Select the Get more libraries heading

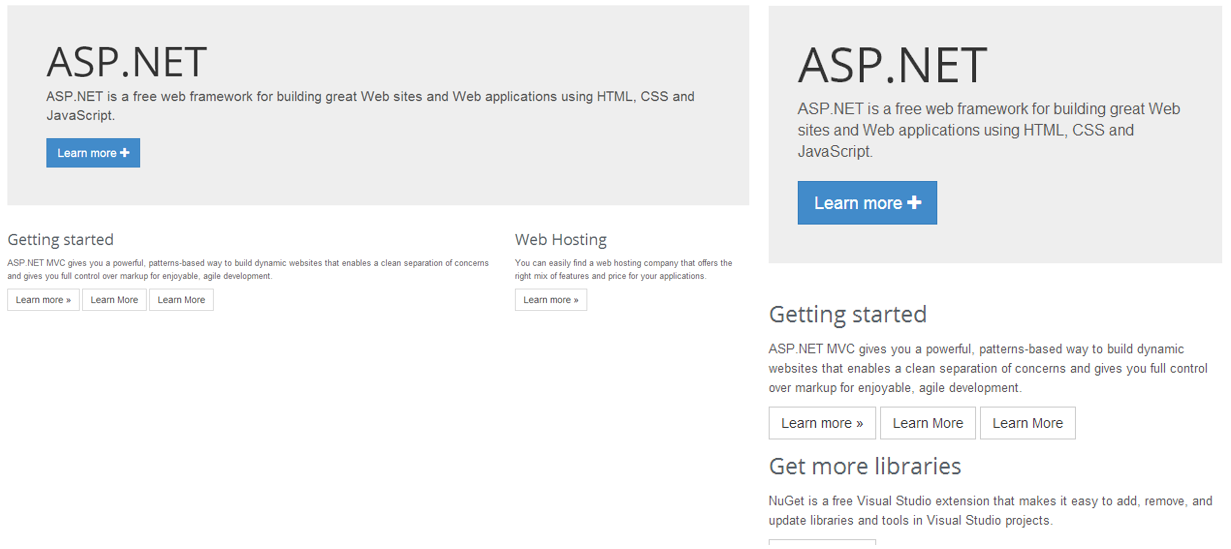864,467
